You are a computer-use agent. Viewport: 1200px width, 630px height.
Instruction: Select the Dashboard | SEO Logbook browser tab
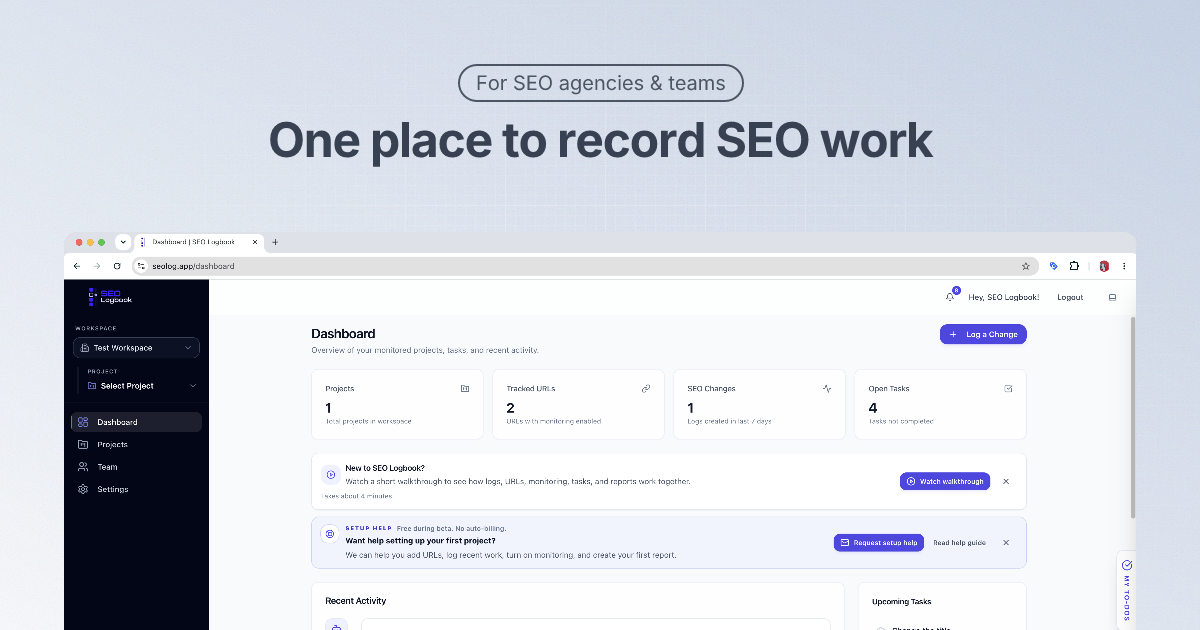tap(198, 242)
